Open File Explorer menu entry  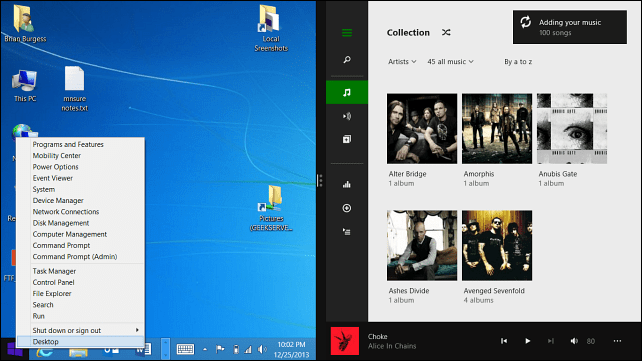pos(80,293)
